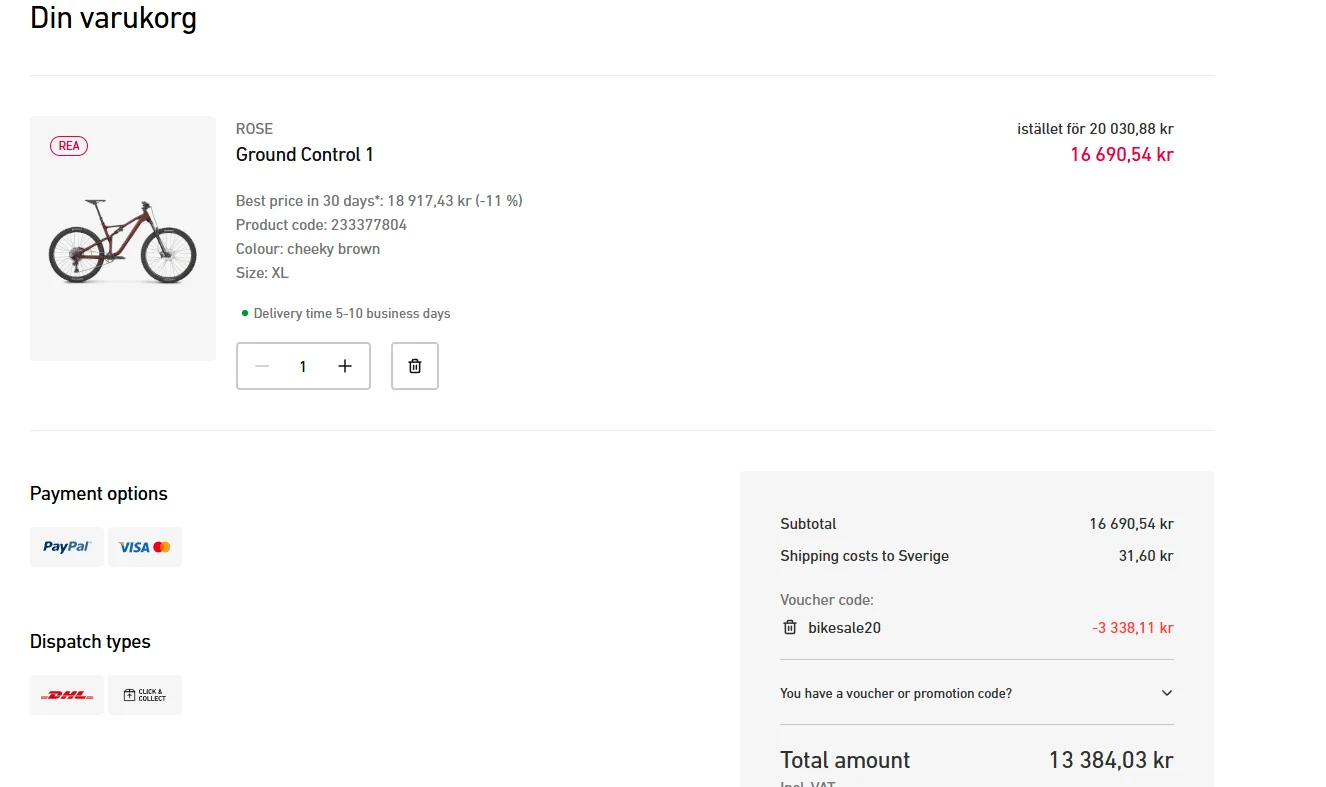This screenshot has width=1326, height=787.
Task: Click the Payment options heading
Action: point(99,494)
